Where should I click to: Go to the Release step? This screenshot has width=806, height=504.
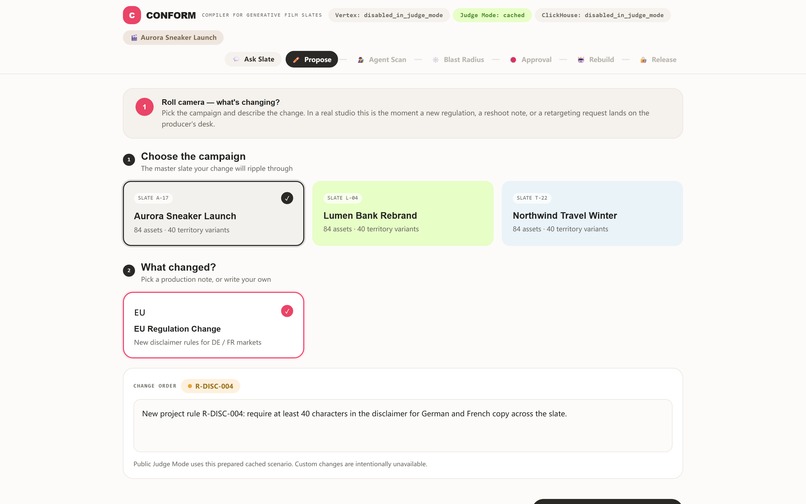coord(658,60)
